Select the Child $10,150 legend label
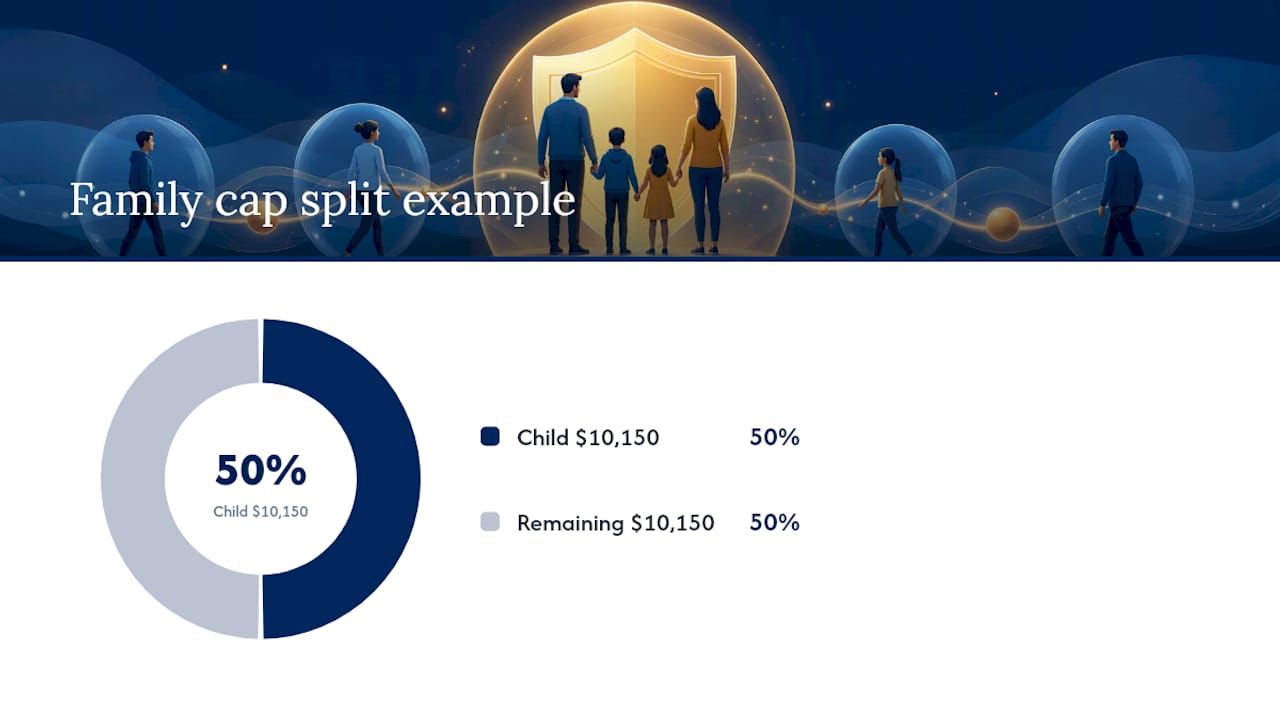Viewport: 1280px width, 720px height. pyautogui.click(x=588, y=437)
